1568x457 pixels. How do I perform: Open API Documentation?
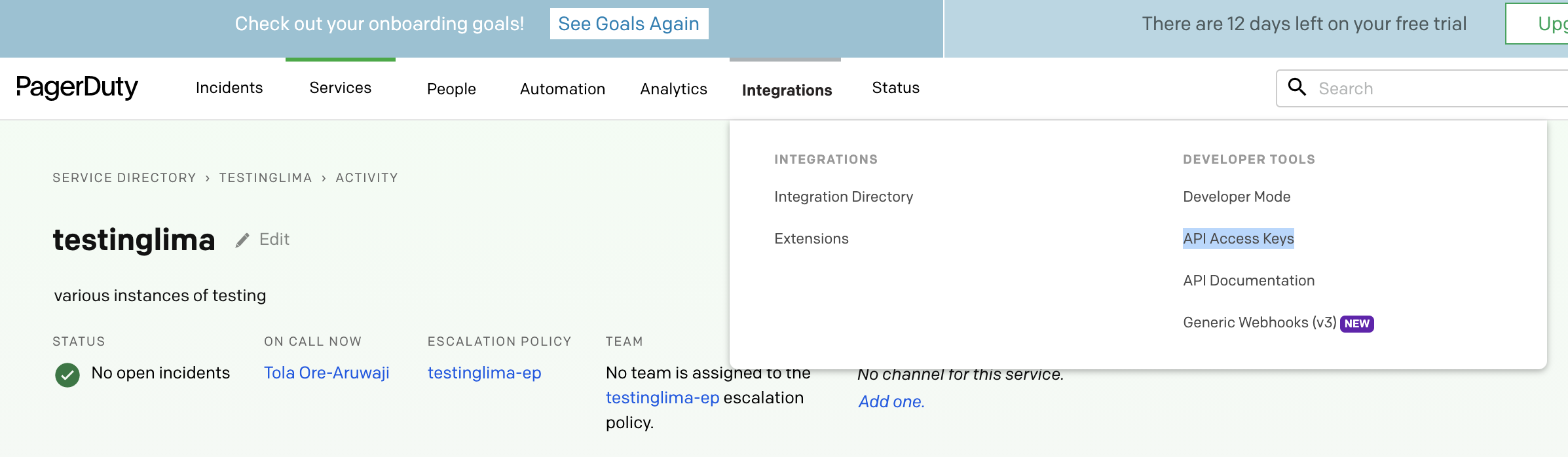pos(1249,280)
